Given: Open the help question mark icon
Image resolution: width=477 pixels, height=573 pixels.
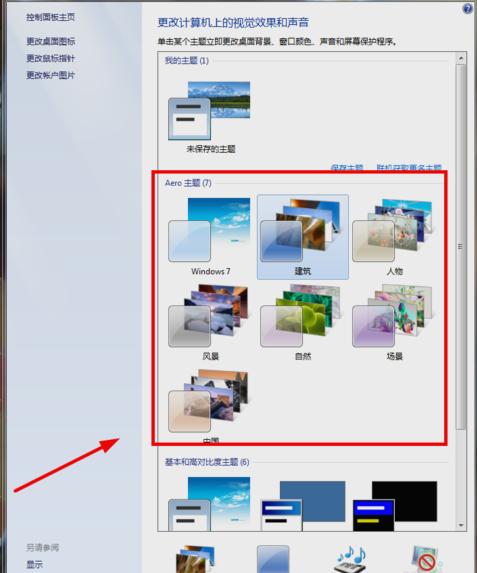Looking at the screenshot, I should (468, 8).
